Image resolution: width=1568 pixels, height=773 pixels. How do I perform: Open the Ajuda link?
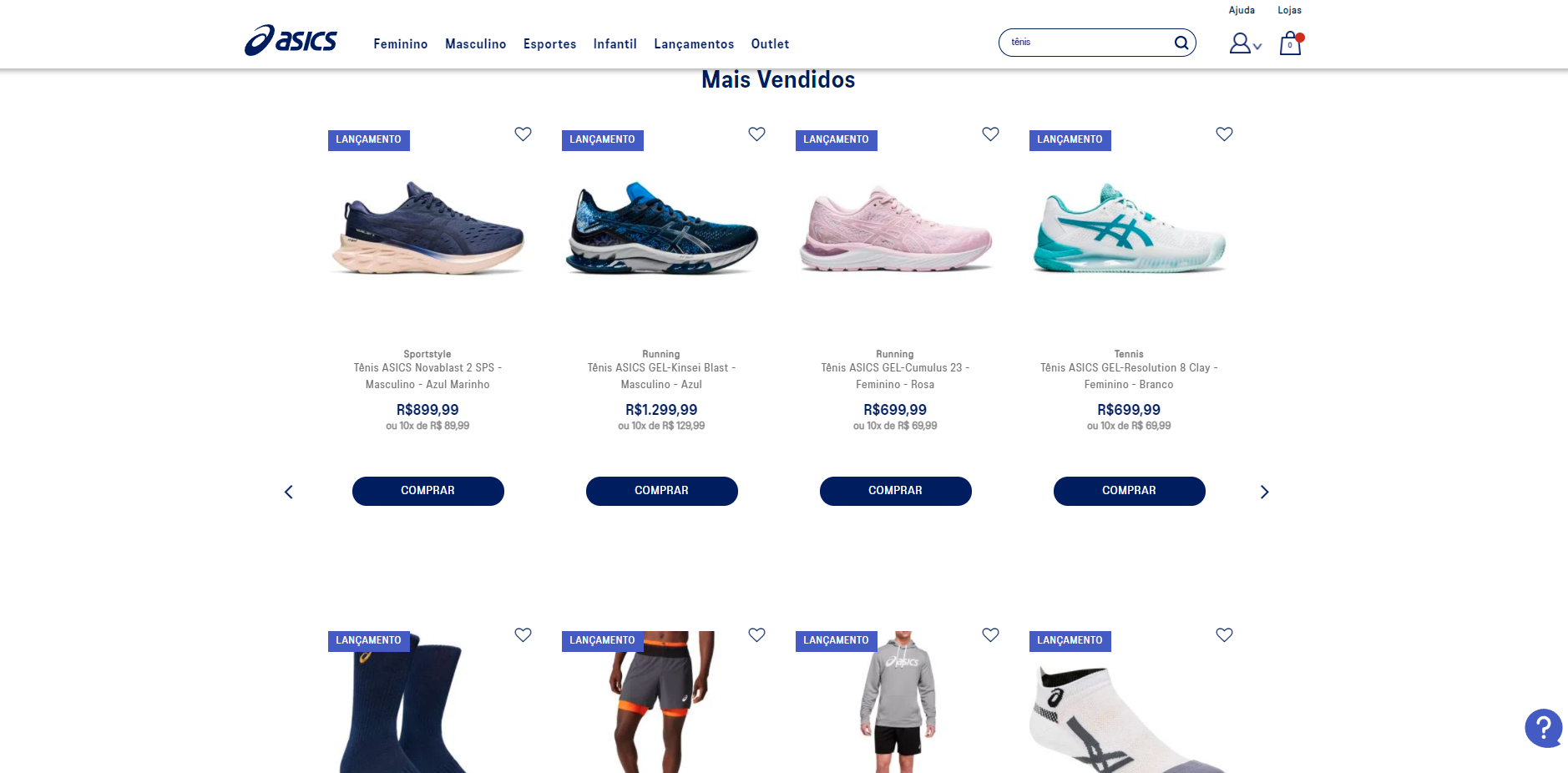tap(1242, 10)
